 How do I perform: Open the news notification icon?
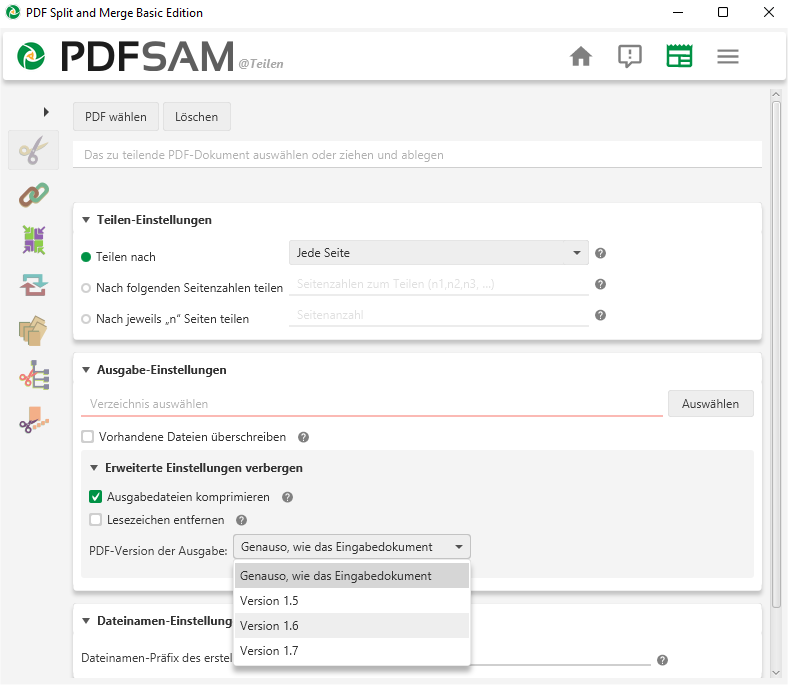click(629, 56)
